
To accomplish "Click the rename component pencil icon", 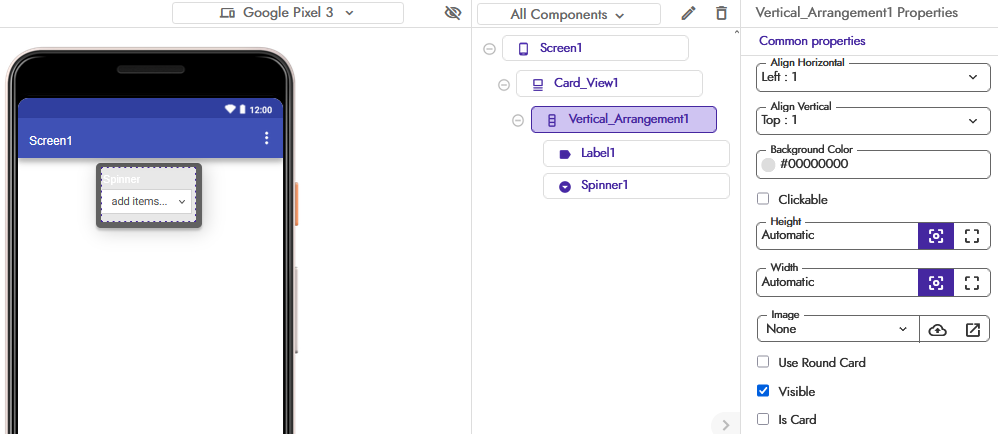I will (x=688, y=14).
